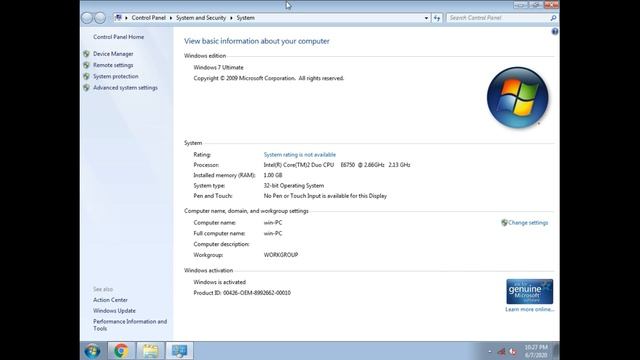Select System and Security in the breadcrumb
640x360 pixels.
point(201,18)
